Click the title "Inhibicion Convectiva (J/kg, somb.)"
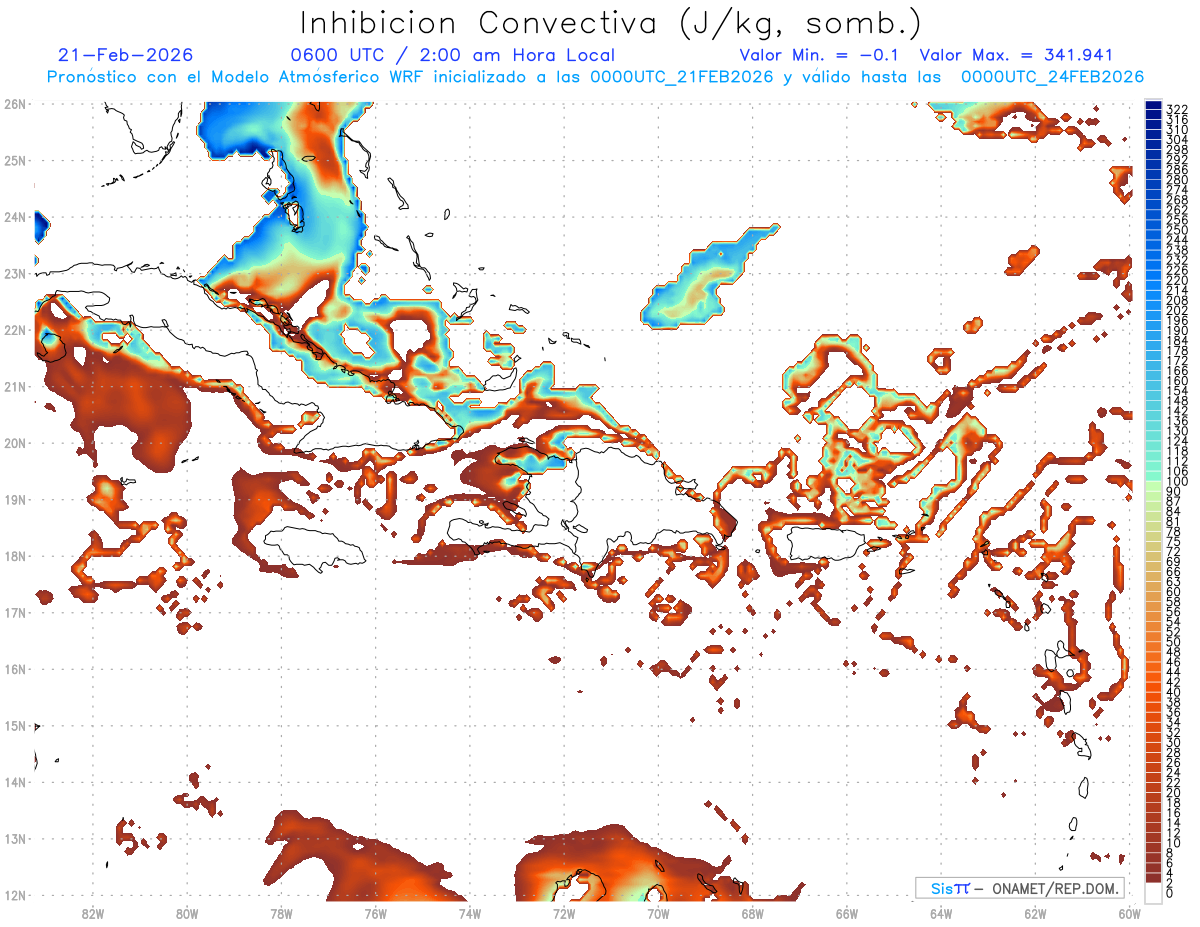Screen dimensions: 1200x927 tap(610, 23)
